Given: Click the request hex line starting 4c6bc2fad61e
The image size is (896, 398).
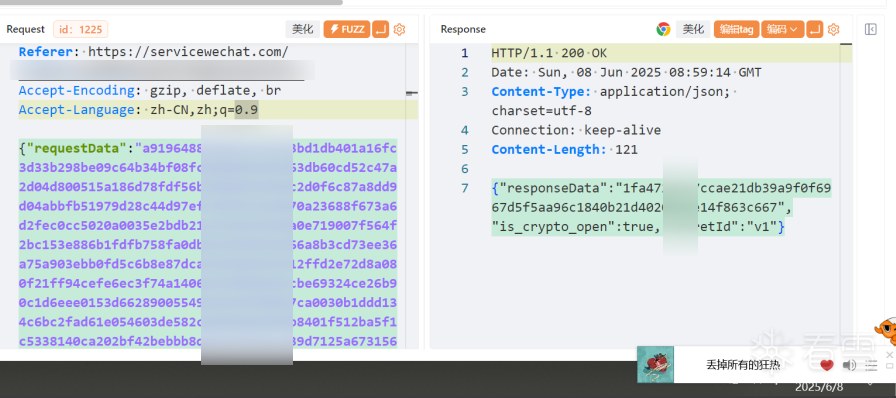Looking at the screenshot, I should (208, 322).
